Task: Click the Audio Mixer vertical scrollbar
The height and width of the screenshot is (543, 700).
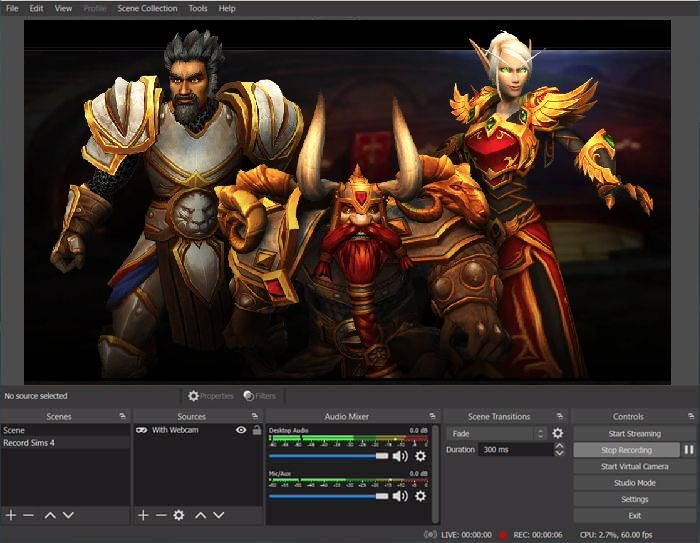Action: 435,473
